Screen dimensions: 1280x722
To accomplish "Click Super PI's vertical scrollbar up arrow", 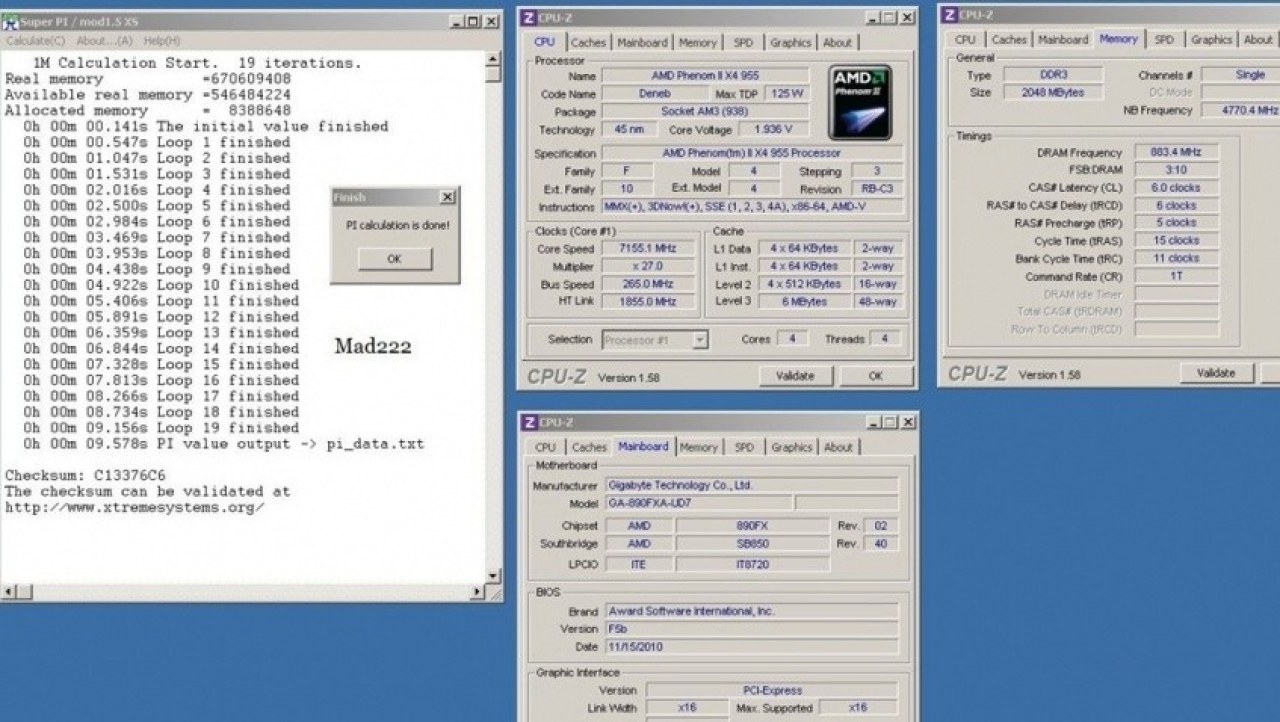I will coord(492,59).
